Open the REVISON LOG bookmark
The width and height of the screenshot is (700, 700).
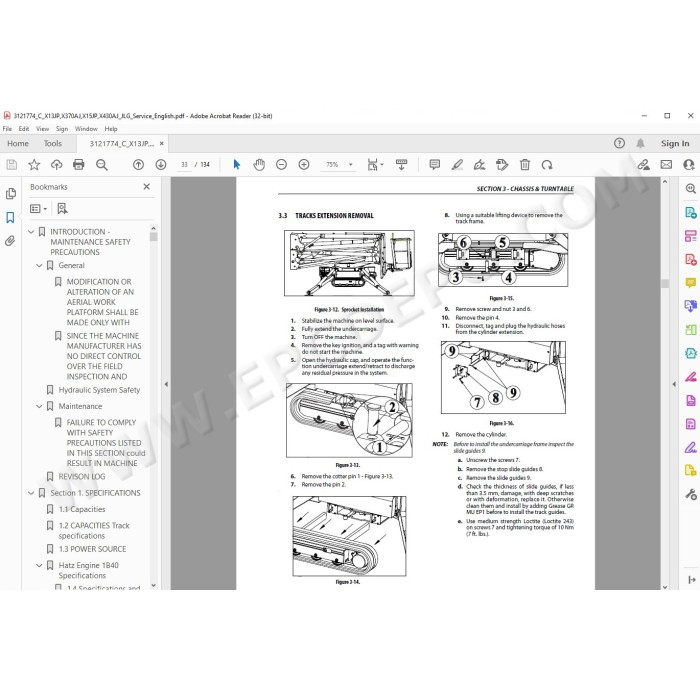point(82,476)
